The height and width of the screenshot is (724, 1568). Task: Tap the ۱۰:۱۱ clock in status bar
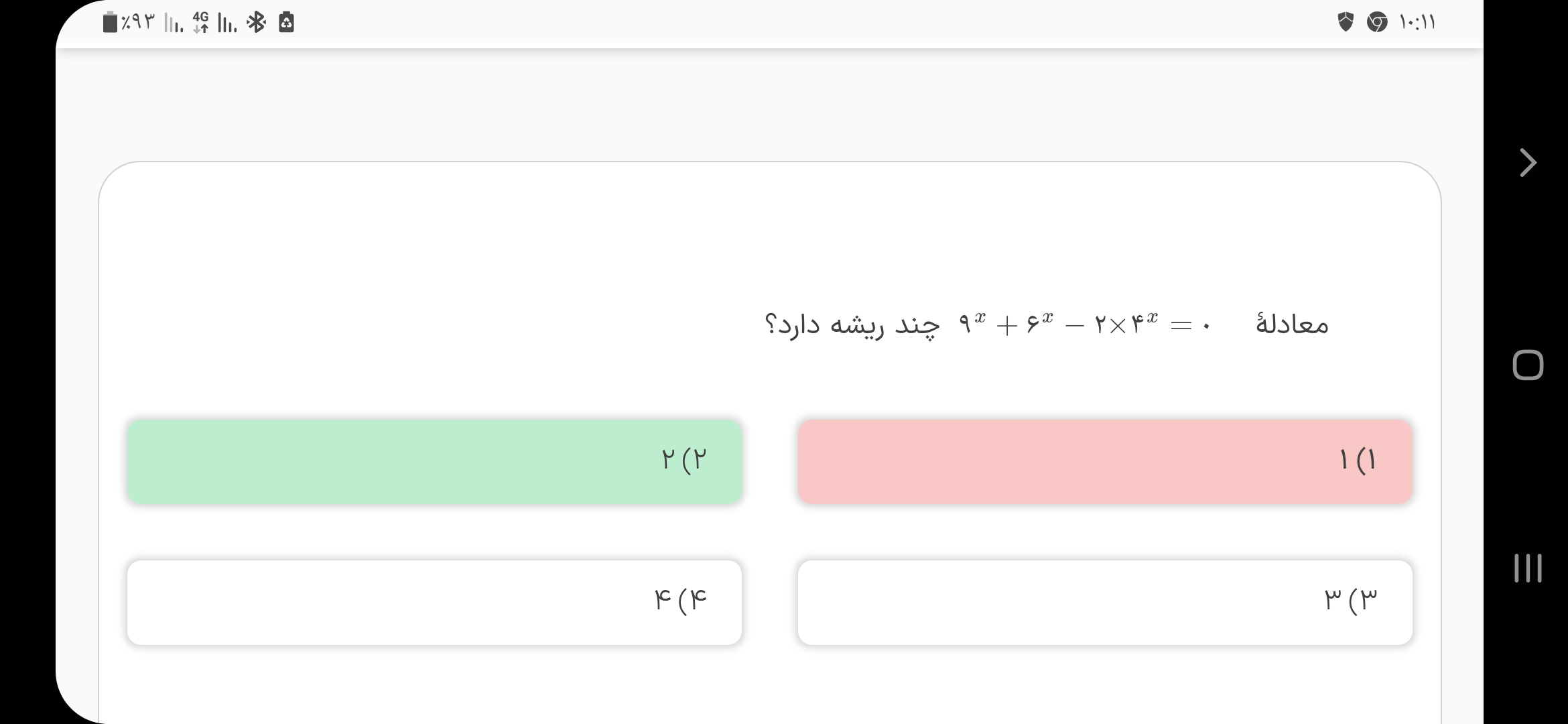(x=1417, y=23)
